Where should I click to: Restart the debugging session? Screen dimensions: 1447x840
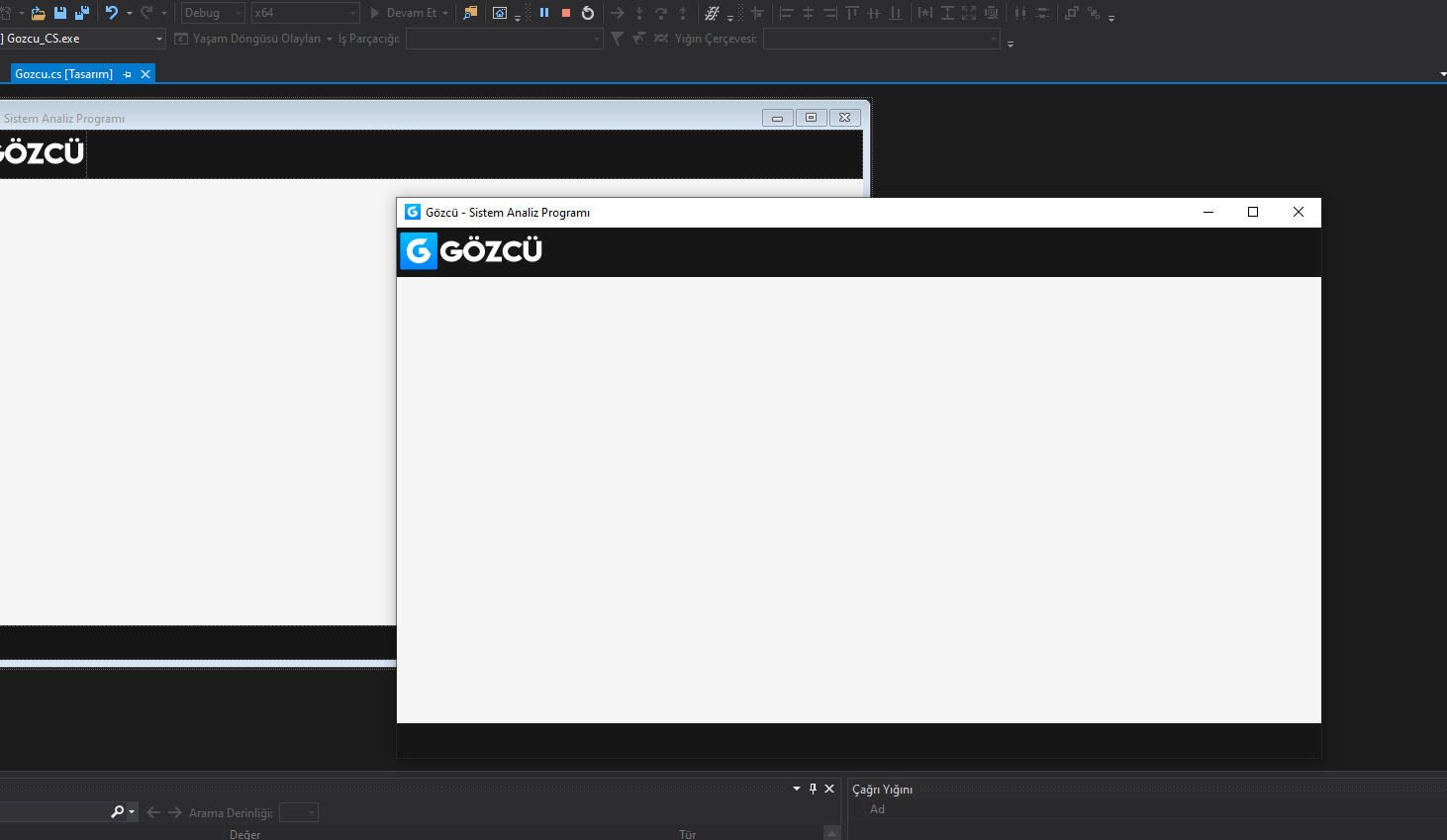(588, 13)
